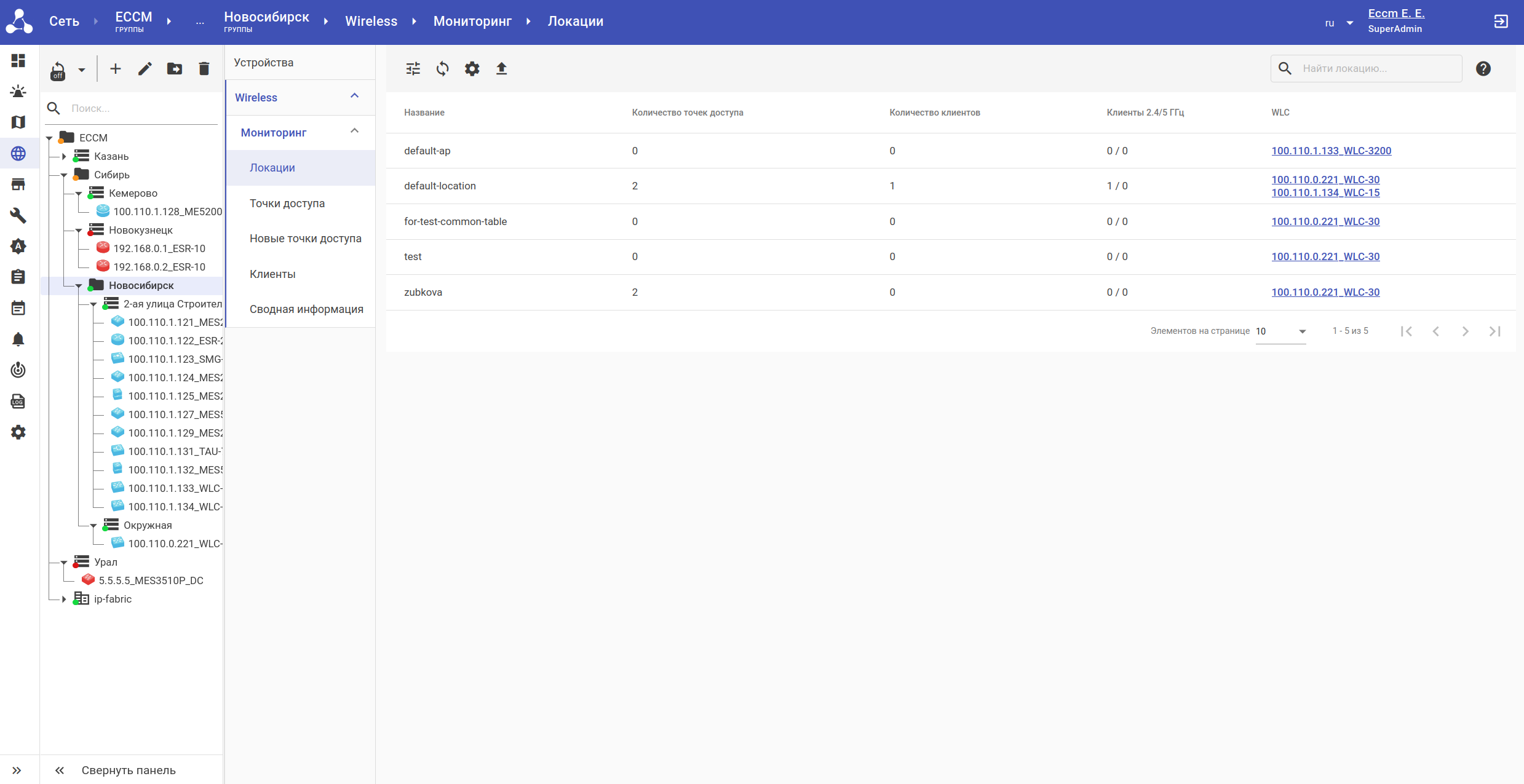The width and height of the screenshot is (1524, 784).
Task: Click the upload/export arrow icon
Action: pos(501,69)
